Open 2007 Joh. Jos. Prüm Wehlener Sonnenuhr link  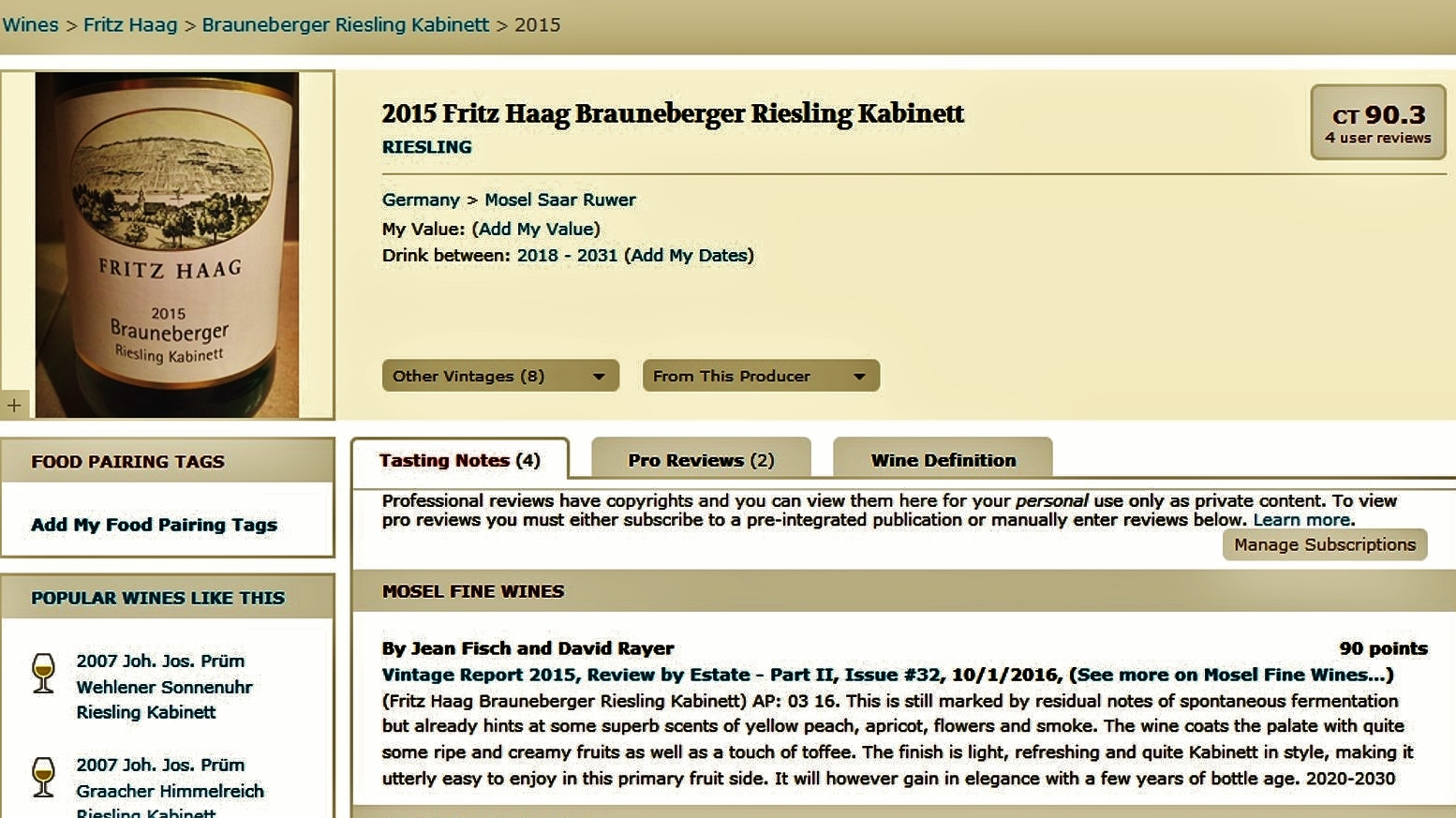164,686
